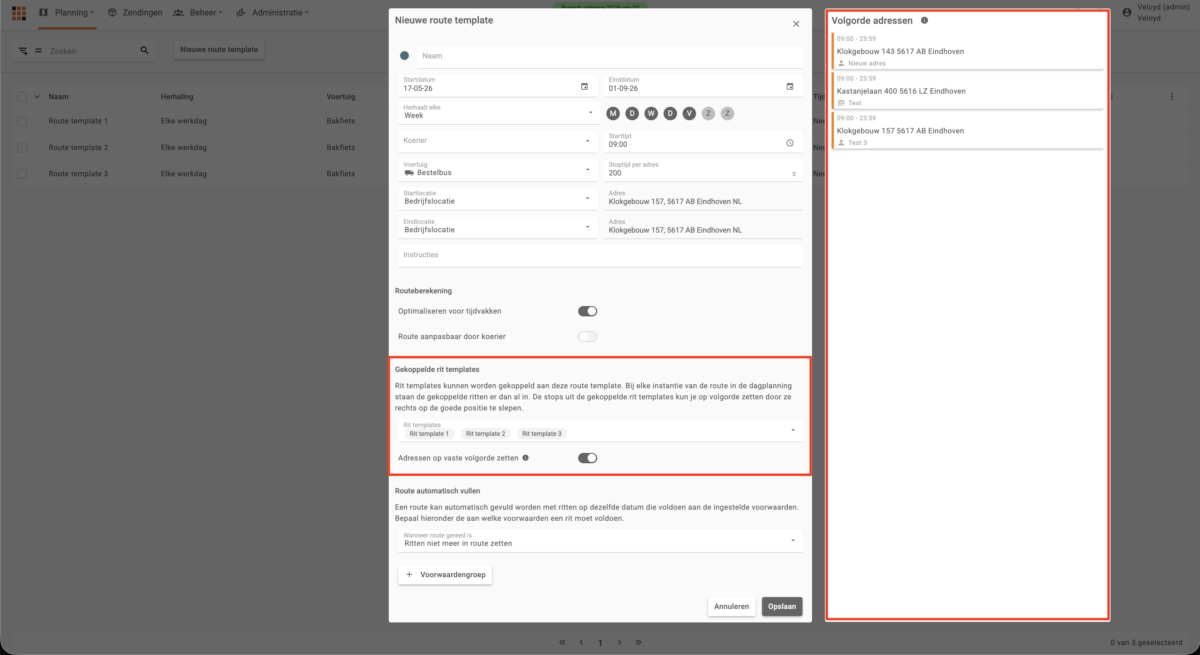This screenshot has height=655, width=1200.
Task: Click the Veloyd app grid logo
Action: click(19, 12)
